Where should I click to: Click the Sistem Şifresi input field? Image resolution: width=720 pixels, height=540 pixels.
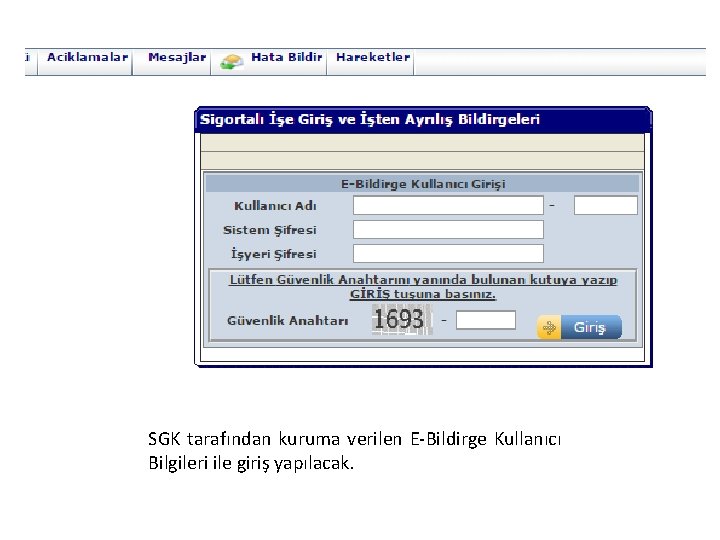tap(448, 229)
